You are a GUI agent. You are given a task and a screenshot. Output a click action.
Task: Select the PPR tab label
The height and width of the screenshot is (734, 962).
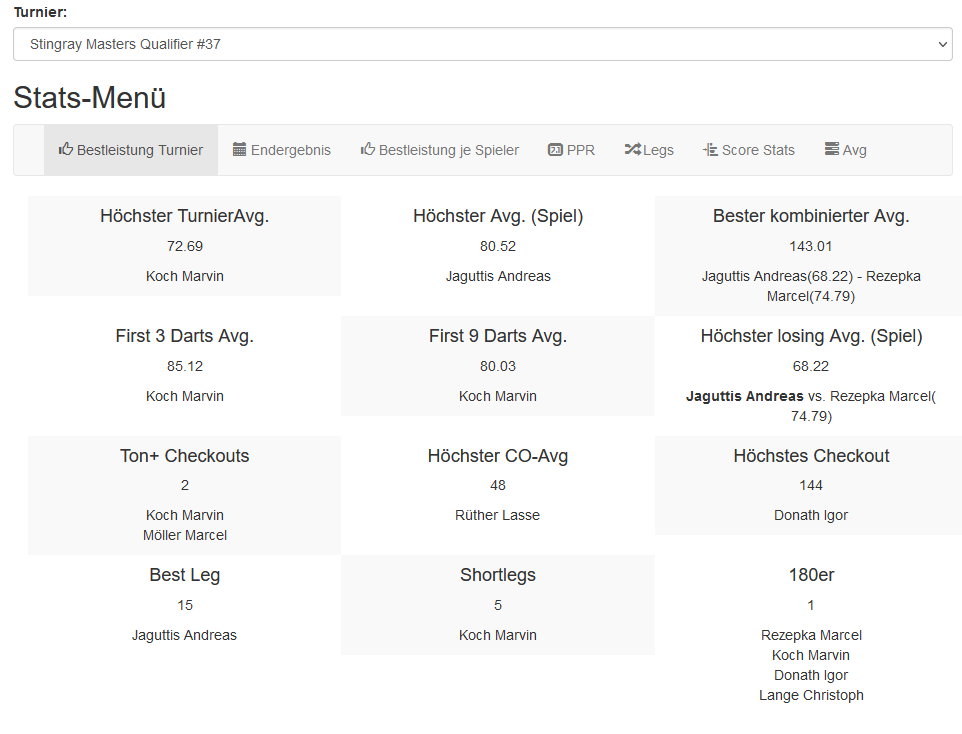(x=580, y=150)
